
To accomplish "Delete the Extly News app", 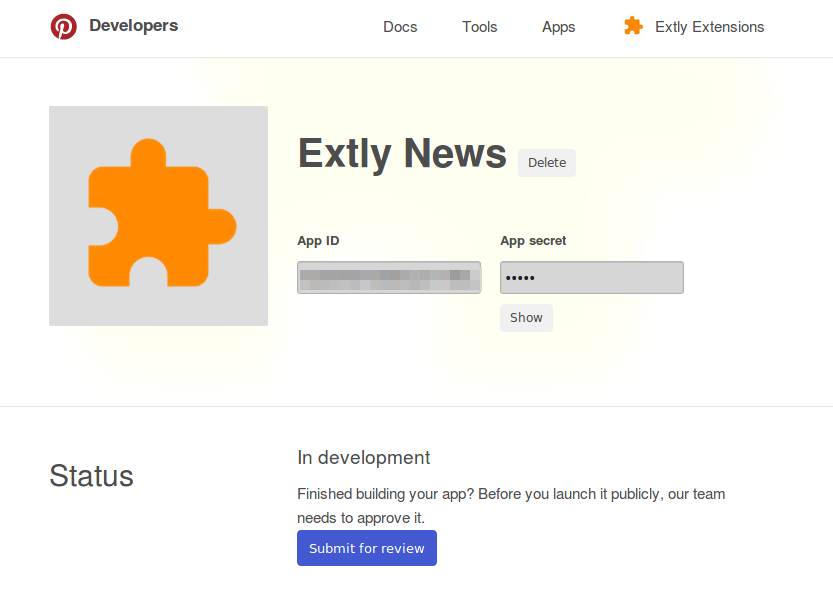I will point(547,163).
